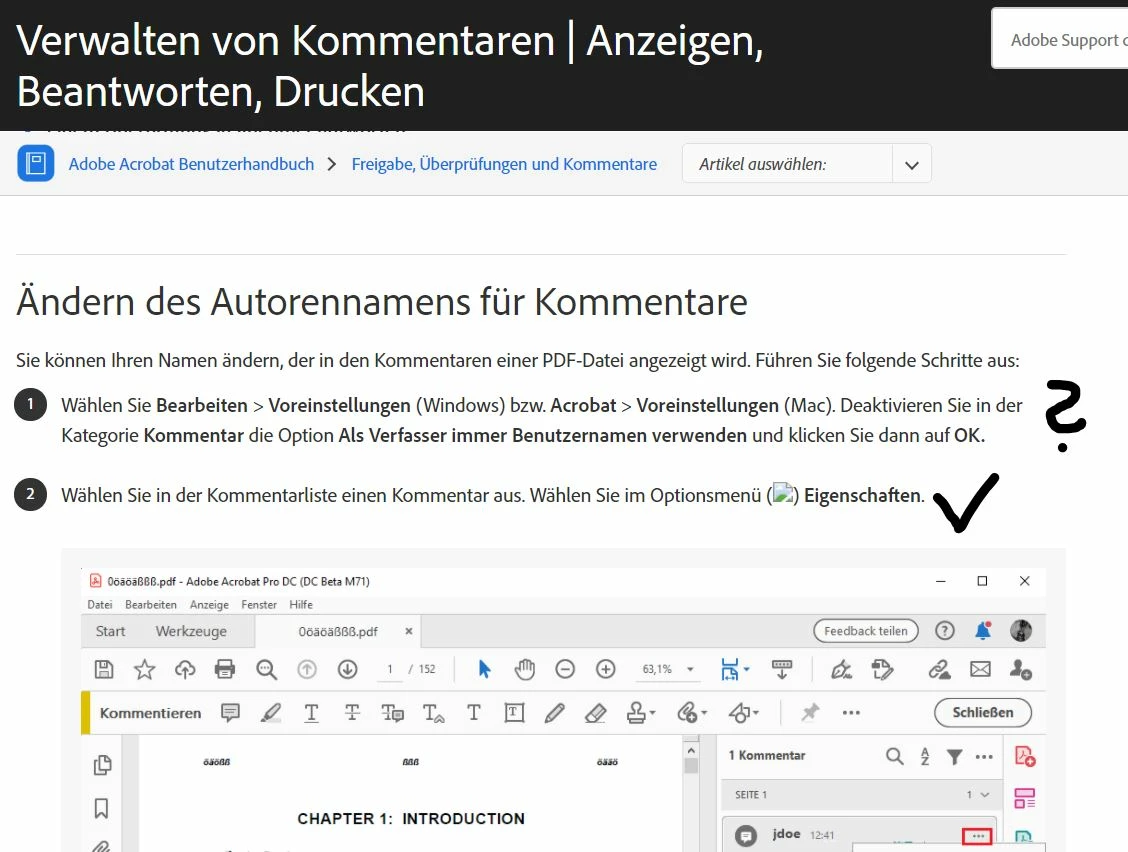
Task: Open the attach file dropdown
Action: (x=691, y=712)
